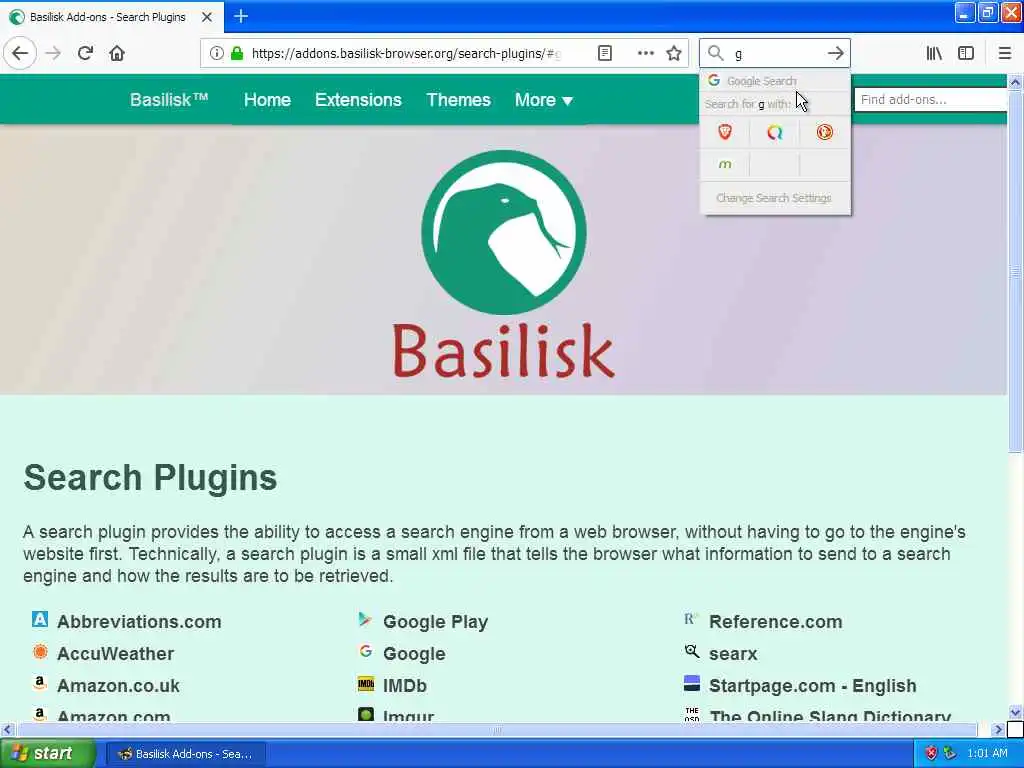Search with the DuckDuckGo engine icon

pos(824,132)
